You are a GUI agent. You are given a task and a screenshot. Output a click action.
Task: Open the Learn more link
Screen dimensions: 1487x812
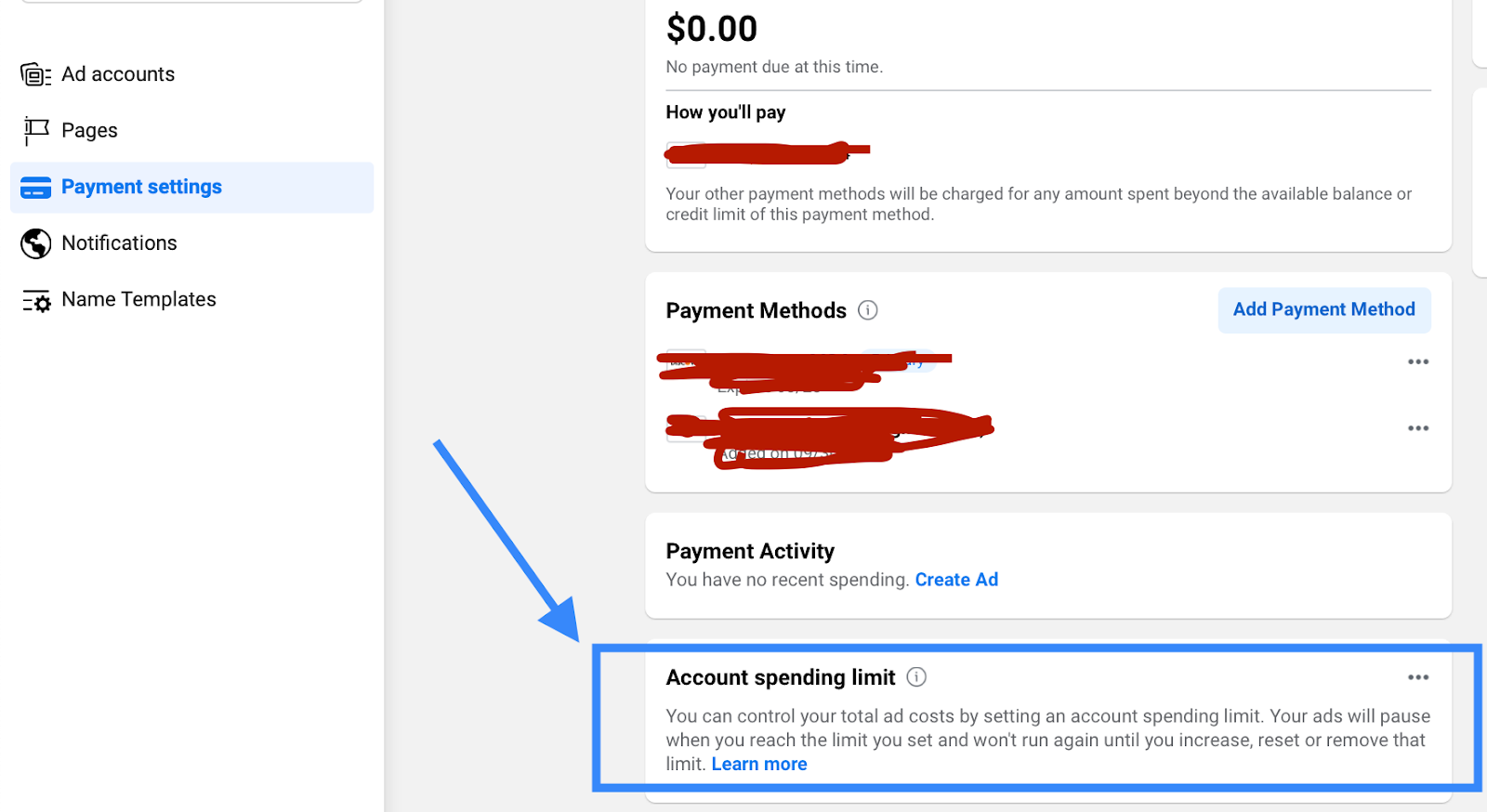tap(758, 765)
